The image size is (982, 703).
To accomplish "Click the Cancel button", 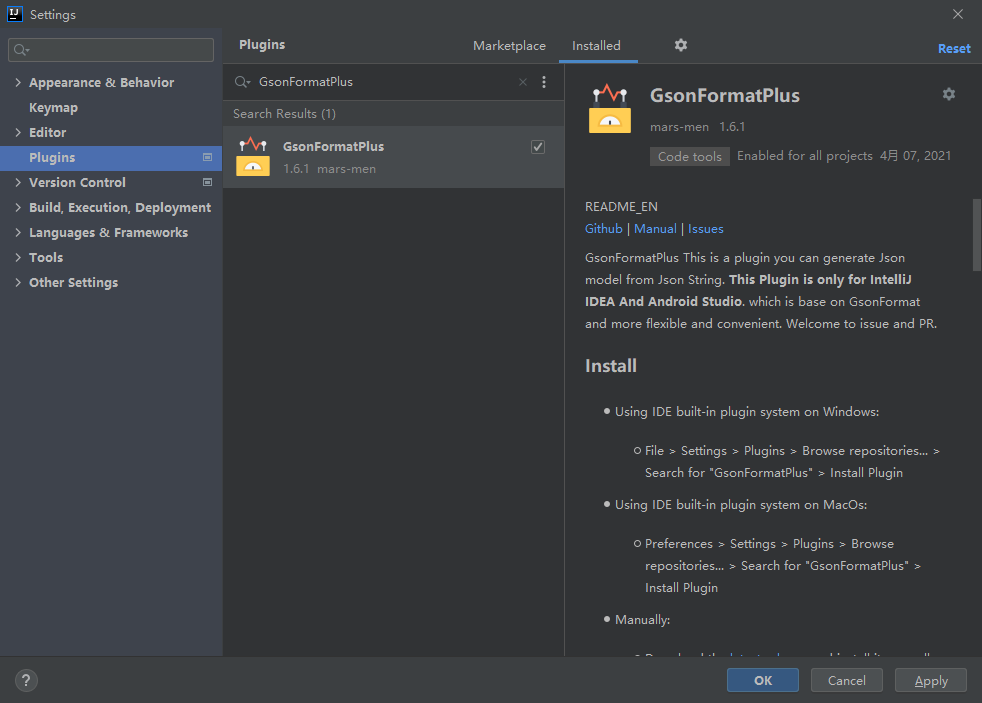I will 847,680.
